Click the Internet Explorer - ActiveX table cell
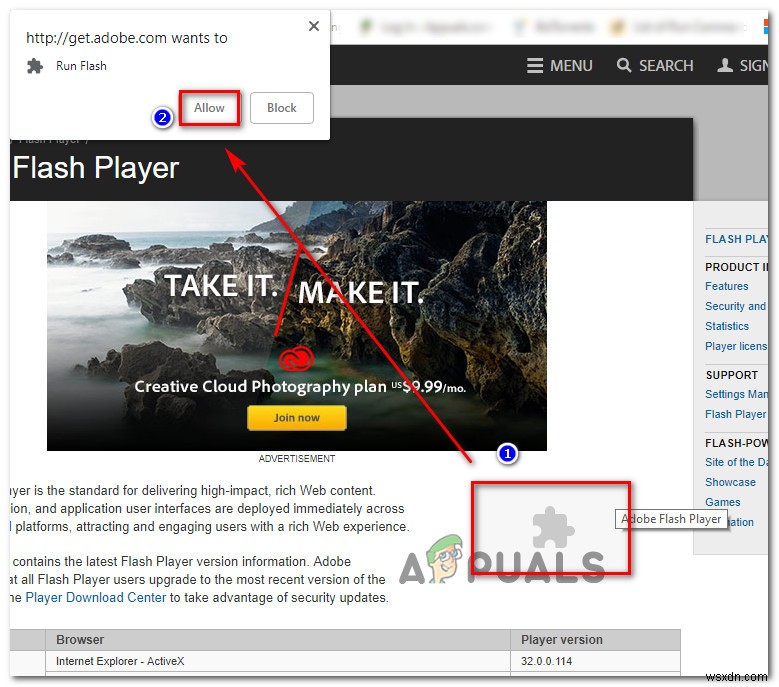 278,661
